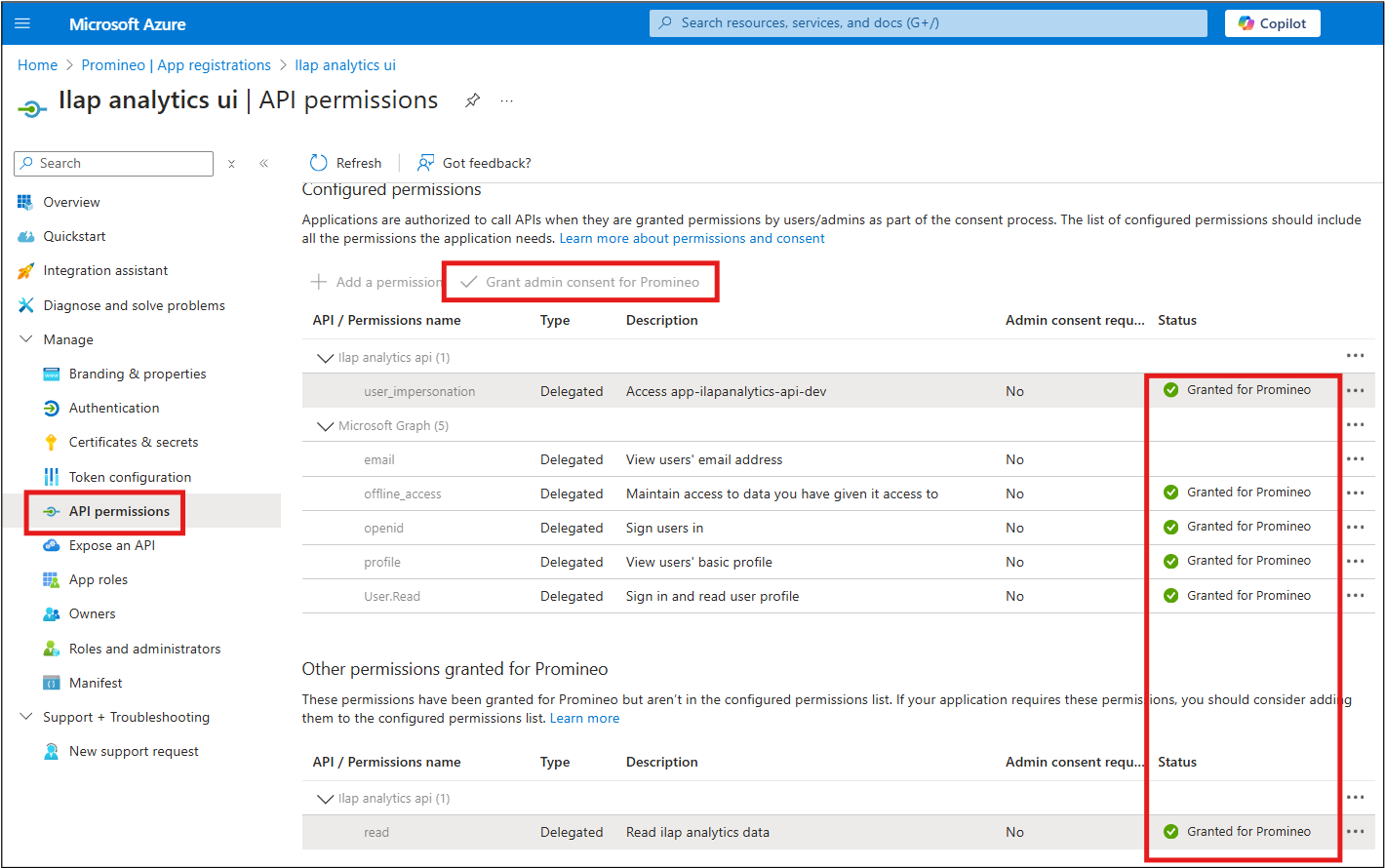Open ellipsis menu for User.Read row

click(x=1355, y=595)
